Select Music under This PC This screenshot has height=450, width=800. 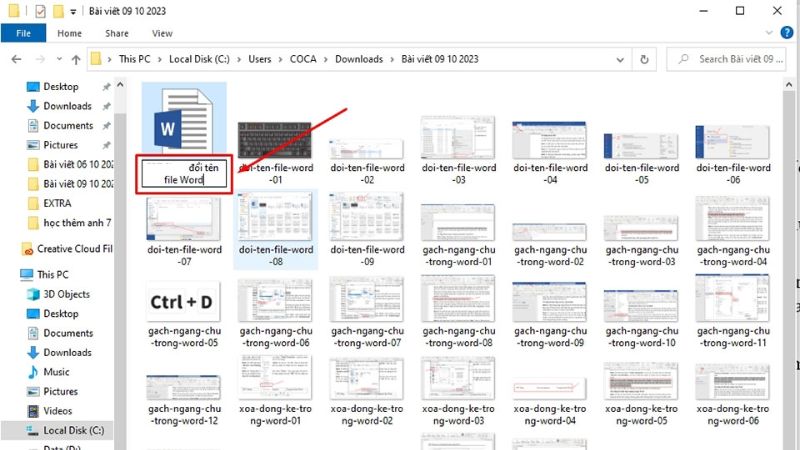pyautogui.click(x=56, y=372)
